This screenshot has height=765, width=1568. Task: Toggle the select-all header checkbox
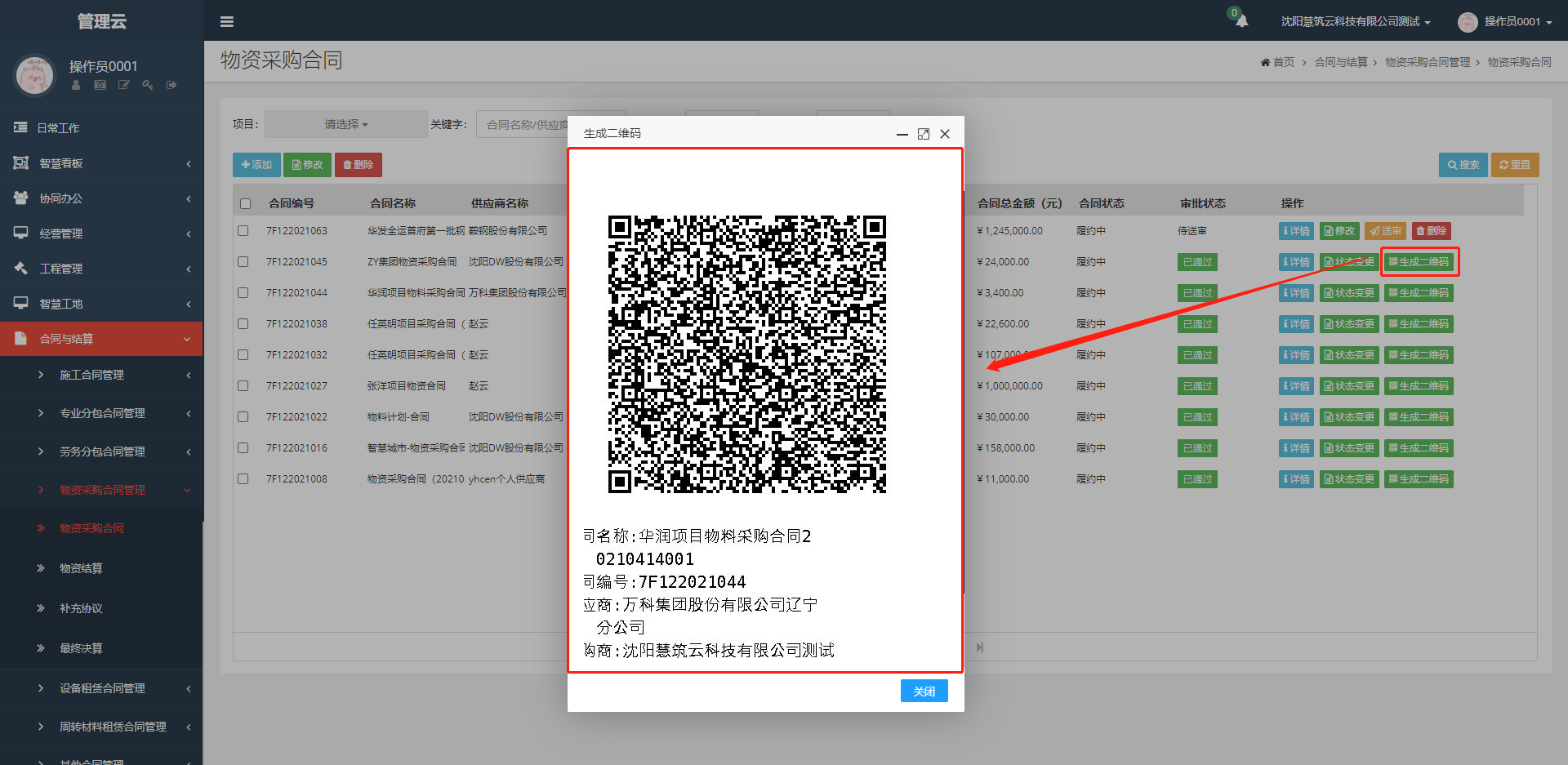[x=245, y=203]
